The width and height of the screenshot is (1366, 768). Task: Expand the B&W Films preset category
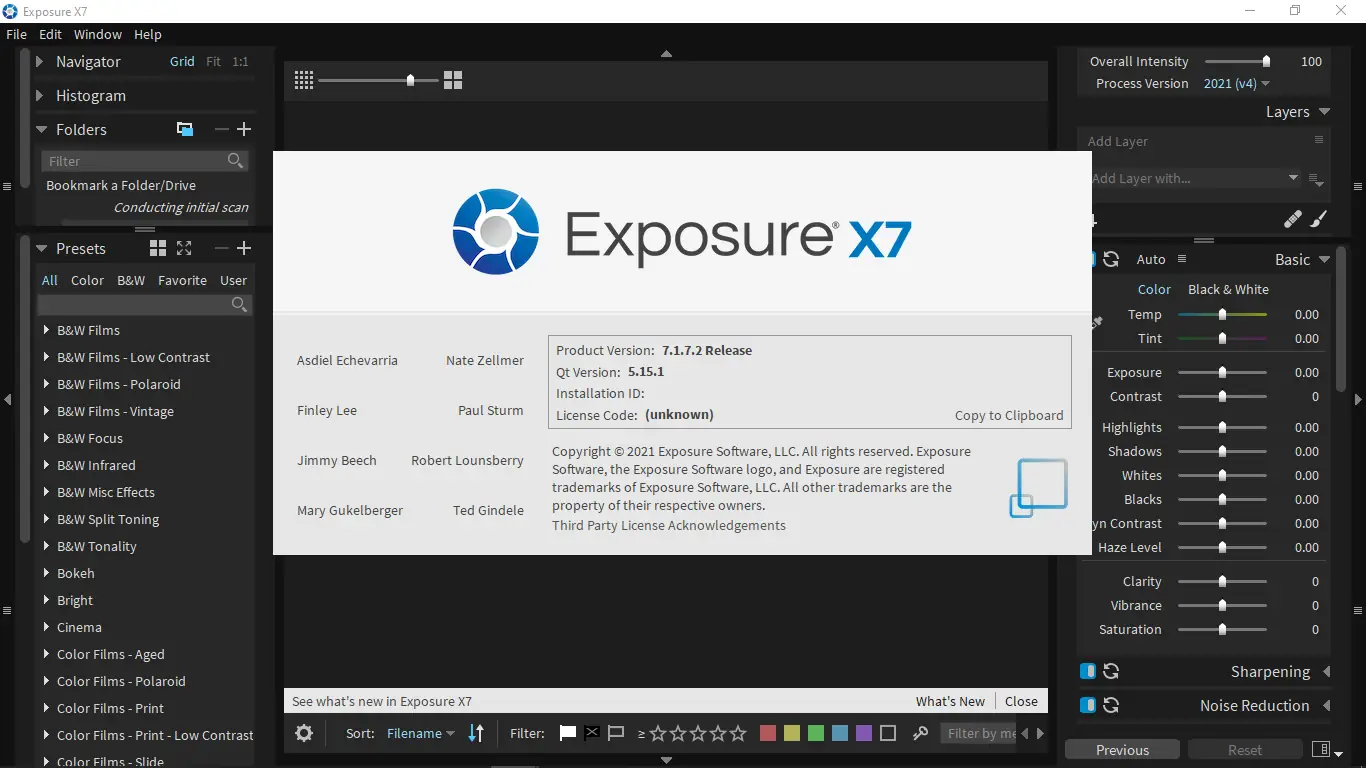point(46,330)
